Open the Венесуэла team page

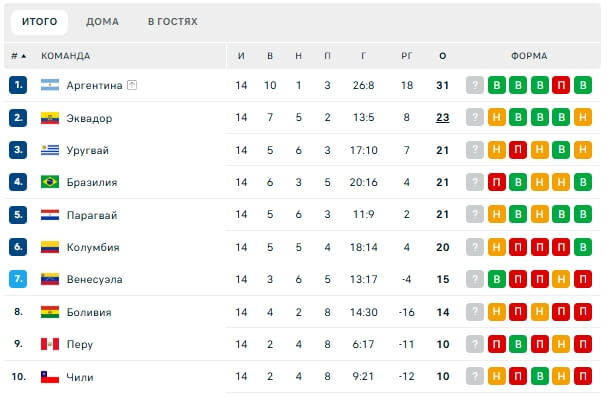click(94, 279)
